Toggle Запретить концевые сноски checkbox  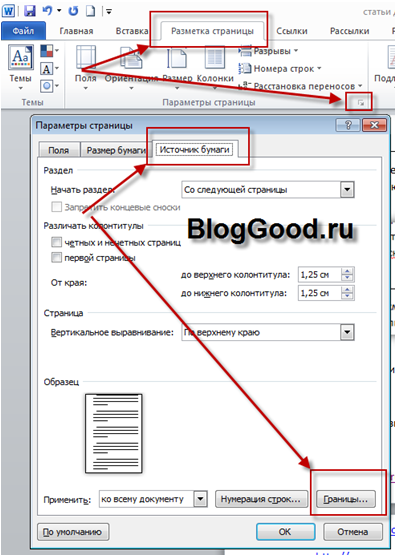point(57,207)
